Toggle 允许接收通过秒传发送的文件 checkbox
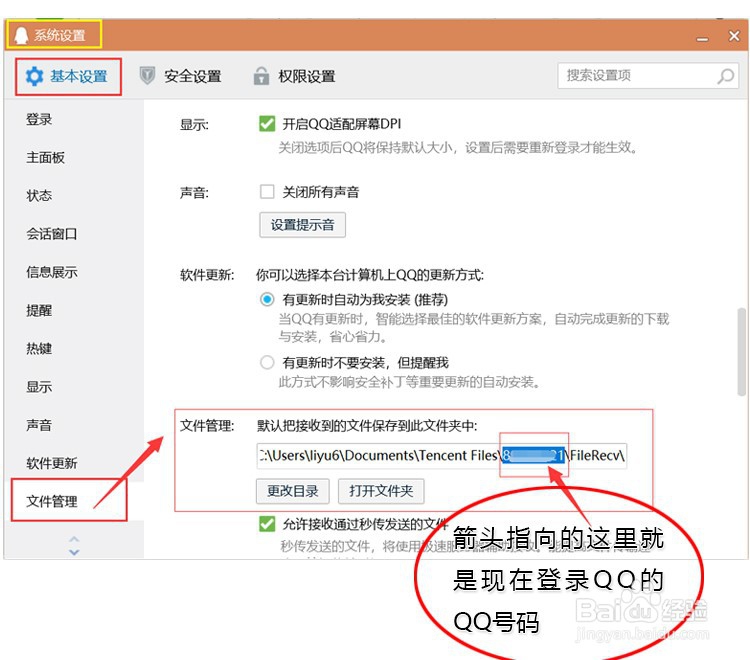750x660 pixels. pyautogui.click(x=267, y=524)
